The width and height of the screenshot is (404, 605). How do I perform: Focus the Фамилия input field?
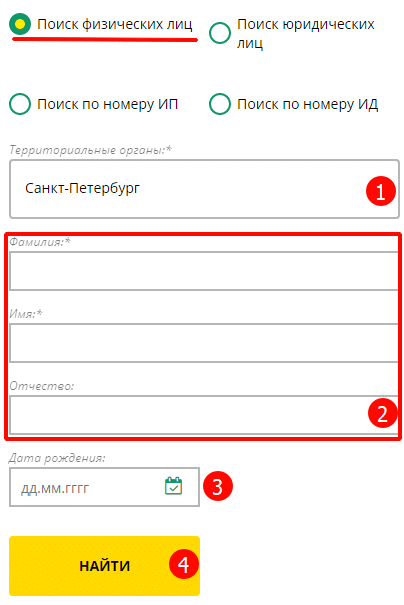[x=204, y=271]
